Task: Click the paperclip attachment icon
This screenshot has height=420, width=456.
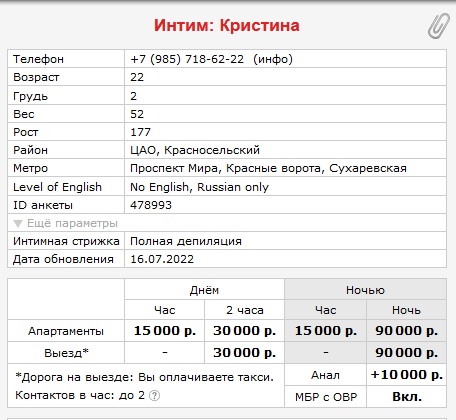Action: point(438,26)
